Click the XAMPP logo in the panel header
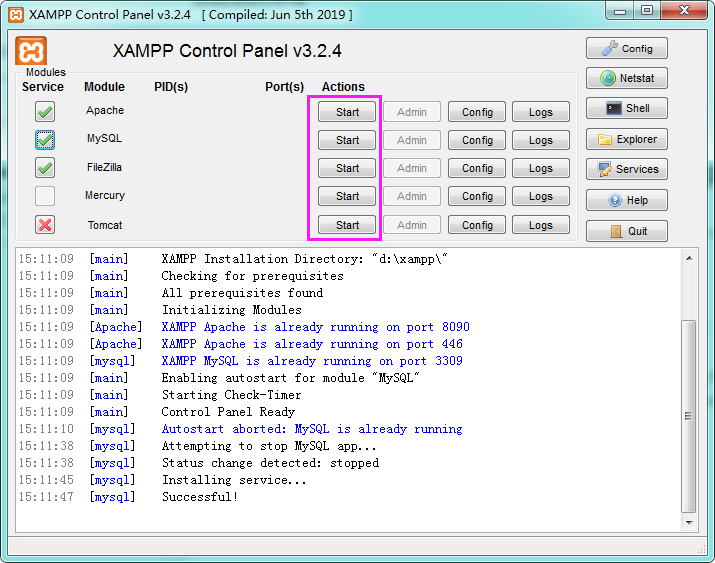The image size is (715, 563). (31, 51)
